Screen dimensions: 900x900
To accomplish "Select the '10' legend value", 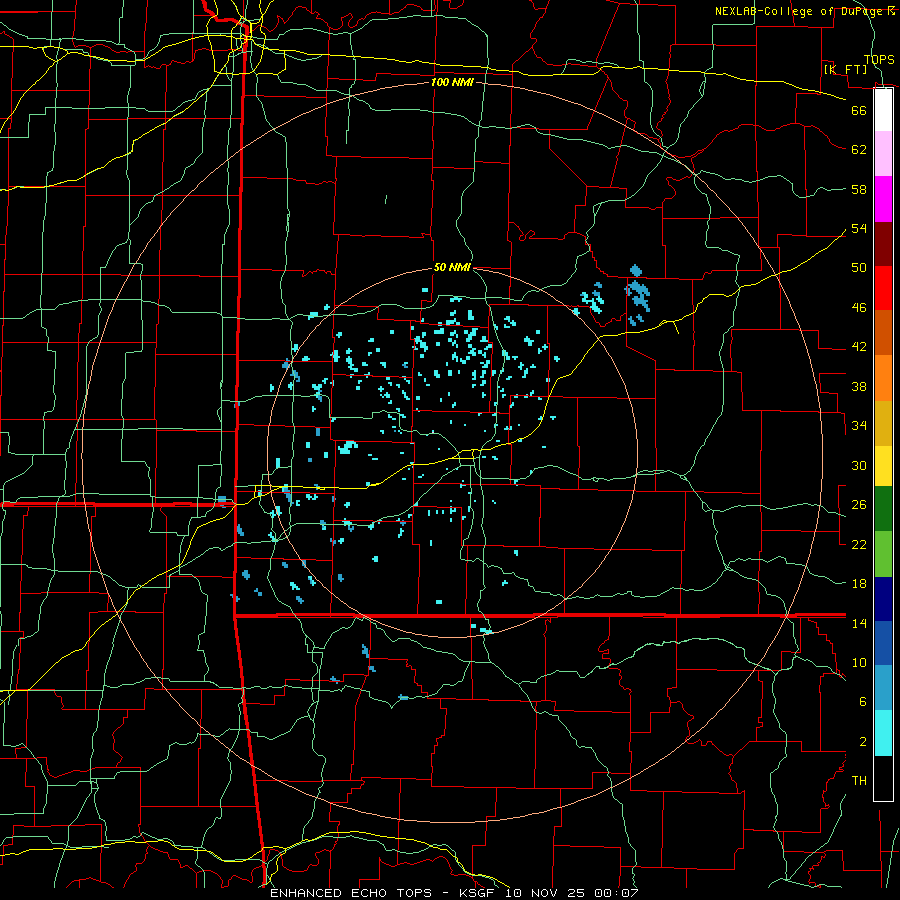I will (859, 662).
